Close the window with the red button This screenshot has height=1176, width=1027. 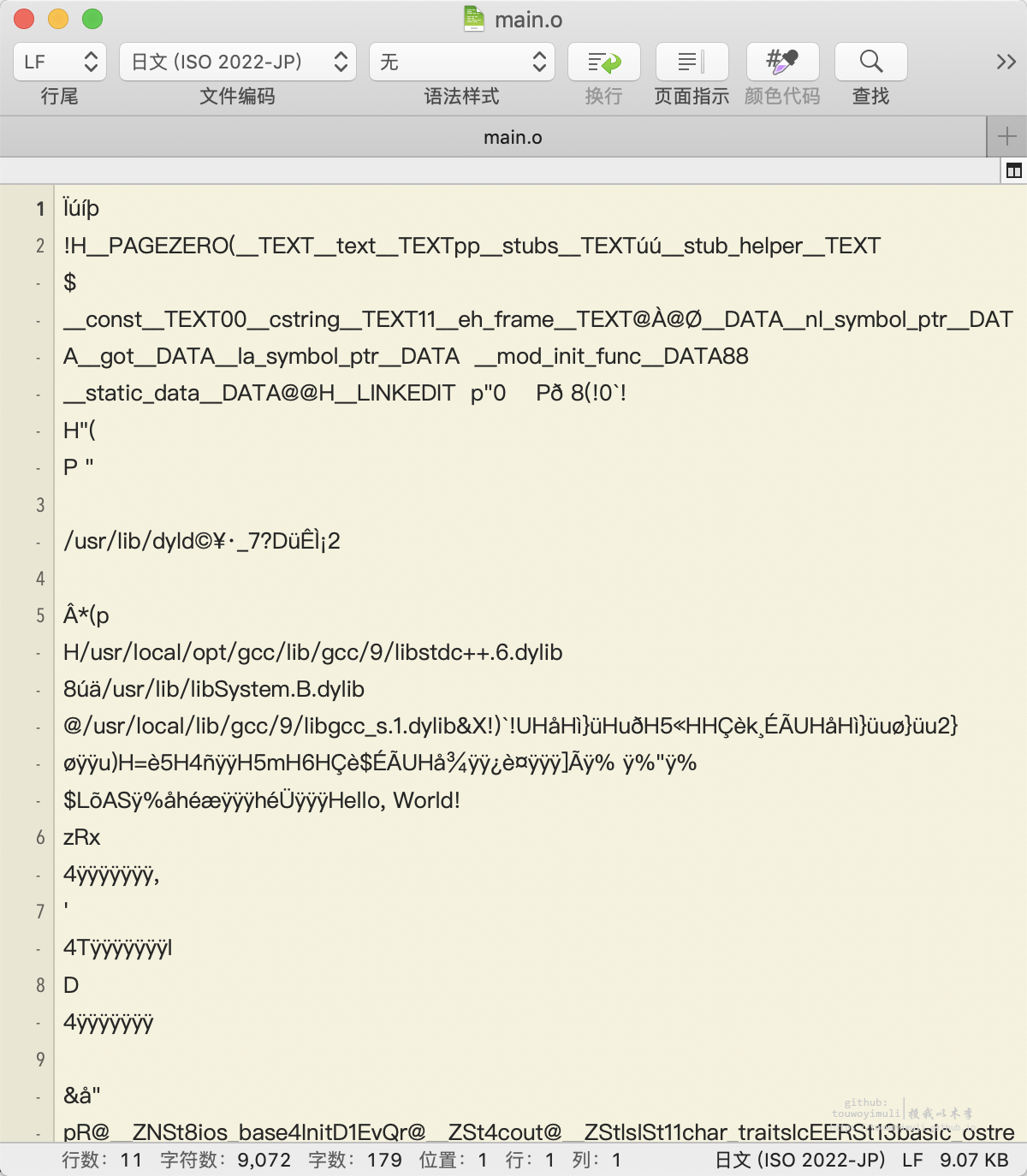[x=24, y=19]
